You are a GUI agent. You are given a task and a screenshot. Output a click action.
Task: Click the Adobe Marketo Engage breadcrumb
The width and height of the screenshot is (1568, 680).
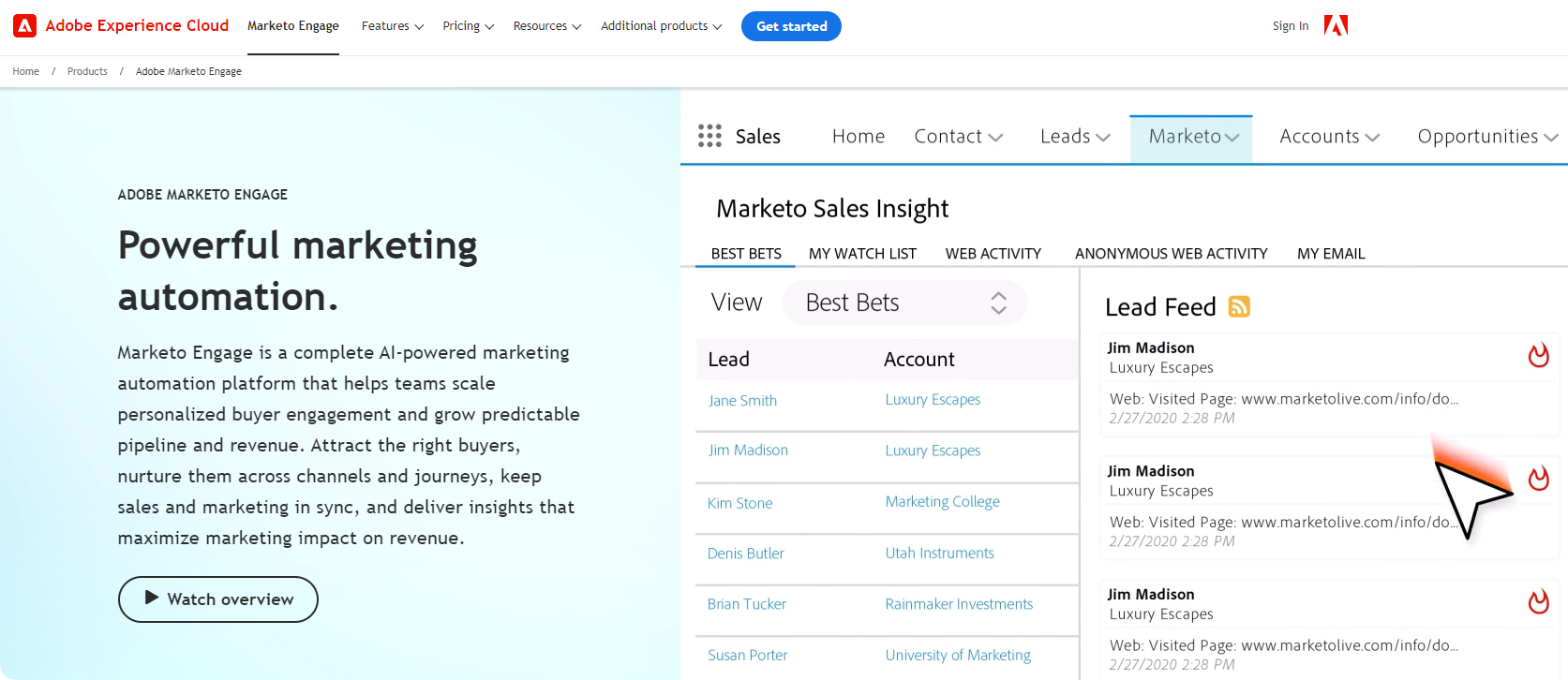[188, 71]
